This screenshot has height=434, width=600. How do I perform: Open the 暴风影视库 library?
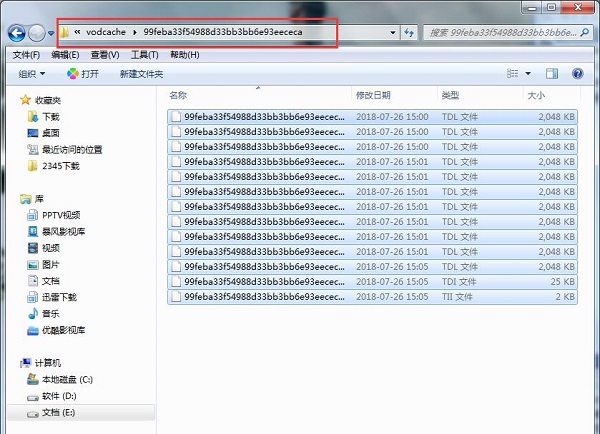pos(64,232)
